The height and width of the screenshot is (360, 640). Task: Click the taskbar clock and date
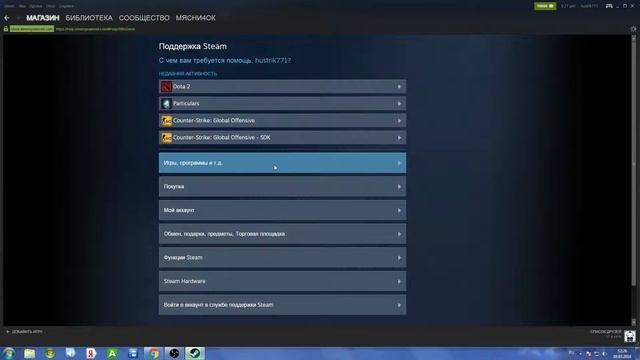point(622,353)
